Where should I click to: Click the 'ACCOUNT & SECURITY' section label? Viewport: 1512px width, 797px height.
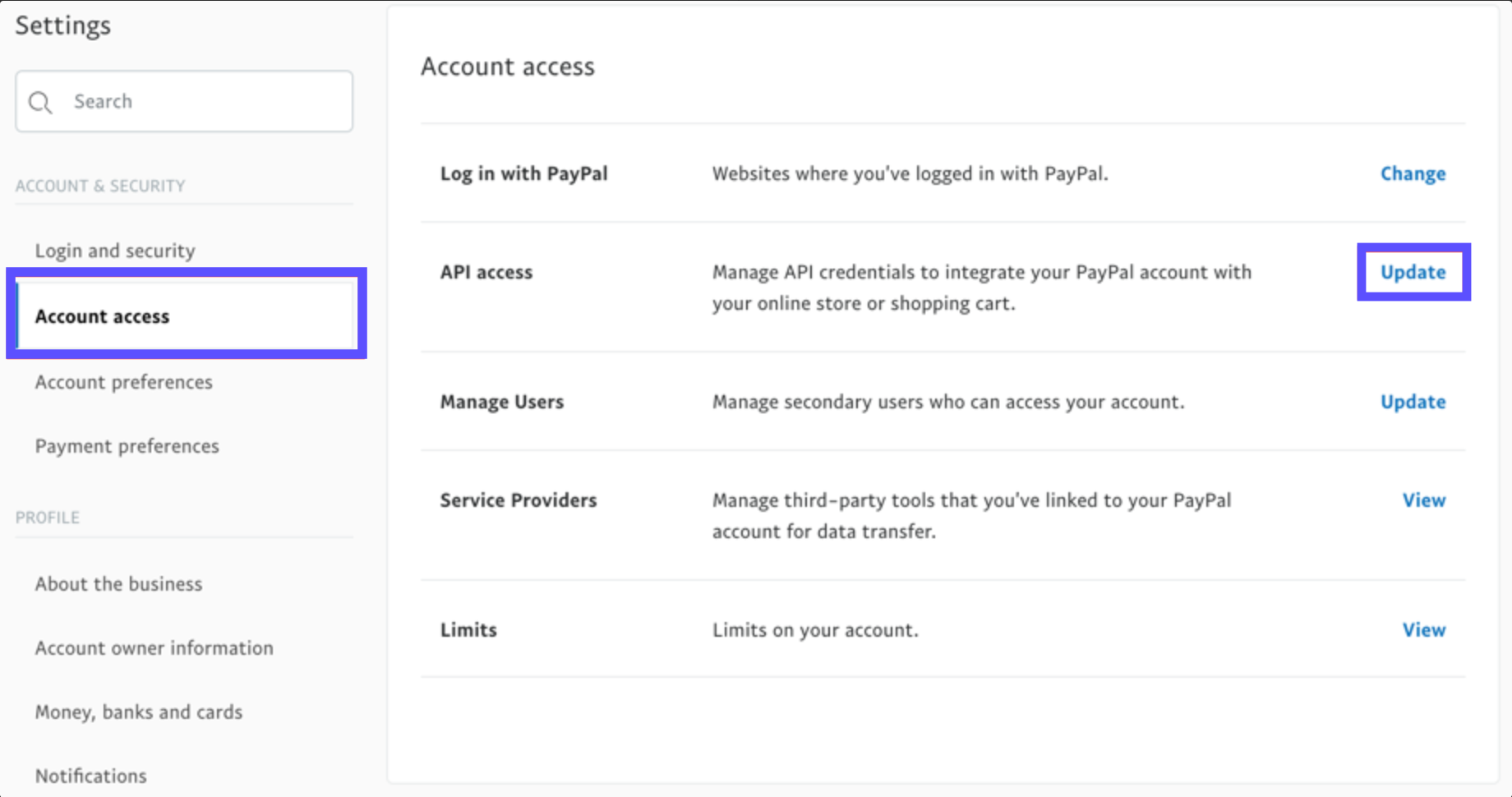[x=99, y=186]
